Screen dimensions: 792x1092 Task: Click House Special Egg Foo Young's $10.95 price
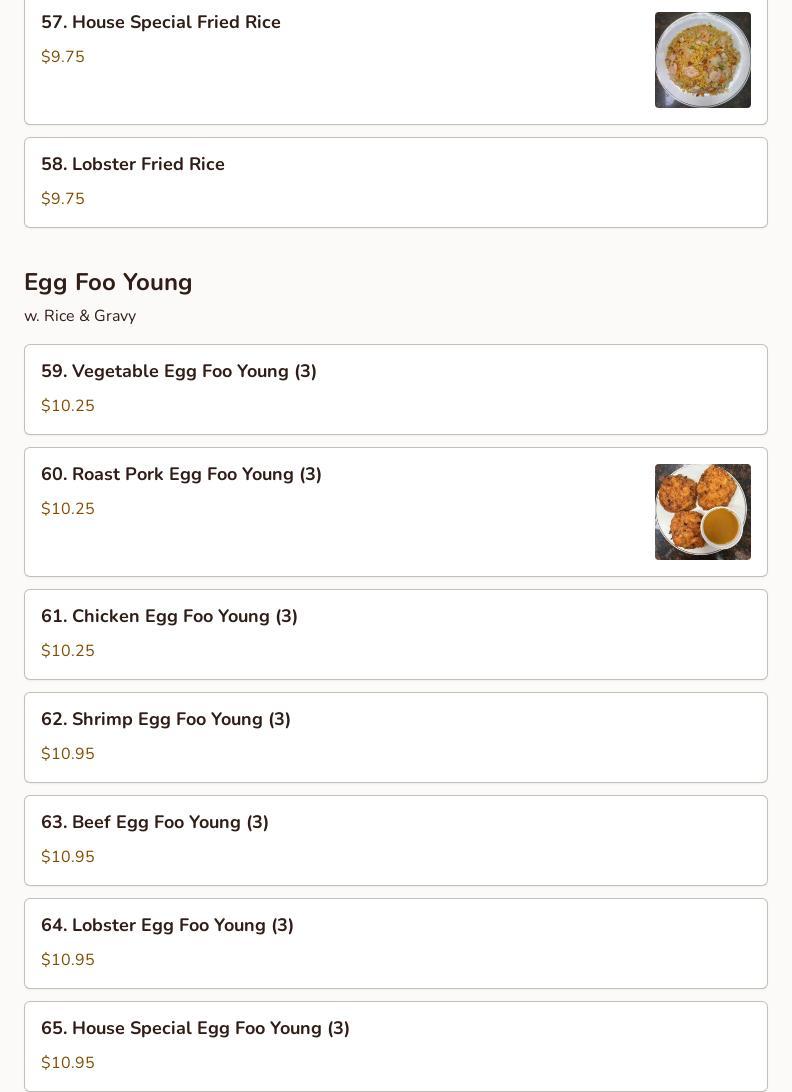click(x=68, y=1063)
